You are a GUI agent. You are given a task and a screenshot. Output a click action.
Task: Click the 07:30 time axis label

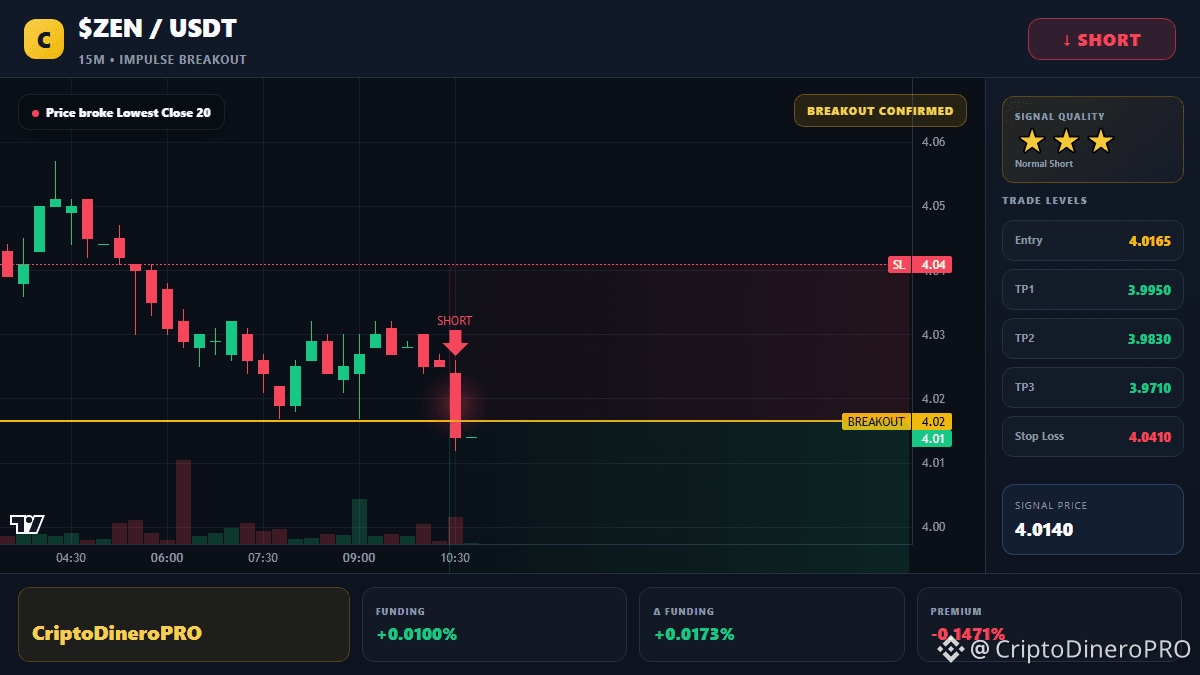point(263,558)
